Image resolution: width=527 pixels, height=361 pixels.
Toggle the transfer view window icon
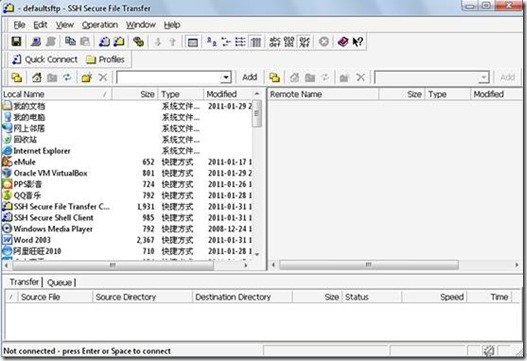tap(193, 42)
